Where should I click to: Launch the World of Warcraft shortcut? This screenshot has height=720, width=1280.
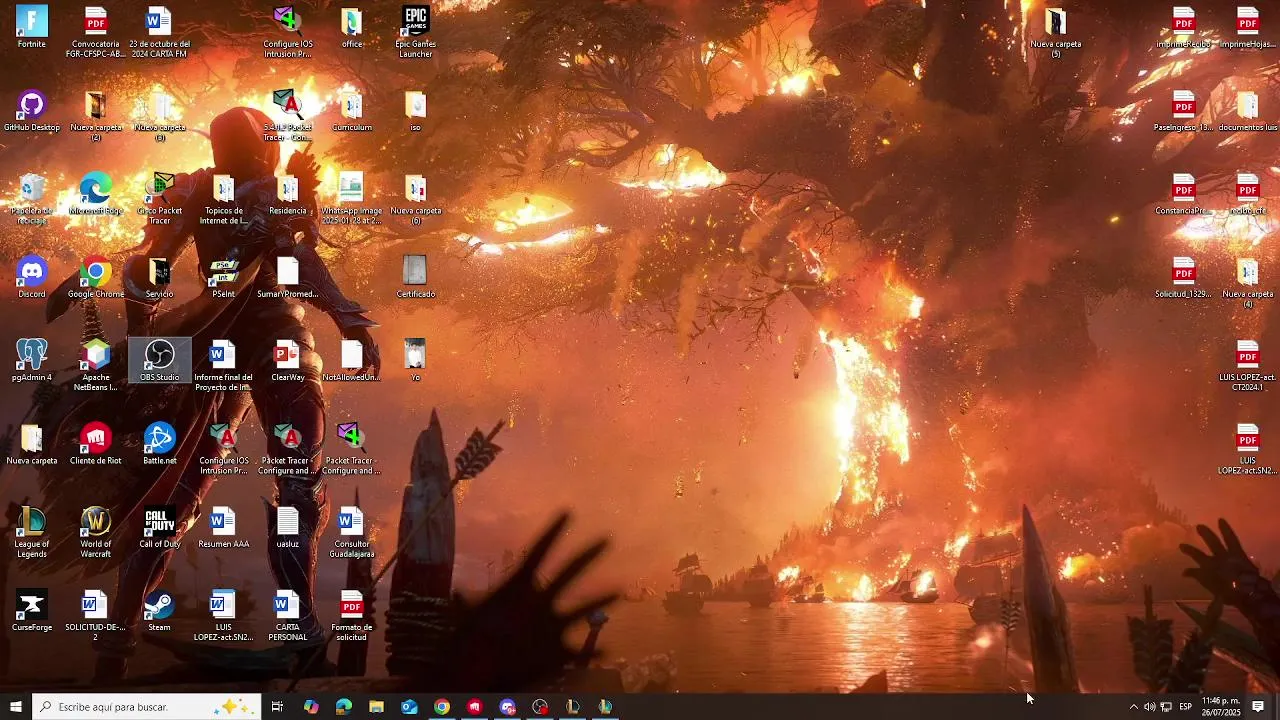click(x=96, y=532)
